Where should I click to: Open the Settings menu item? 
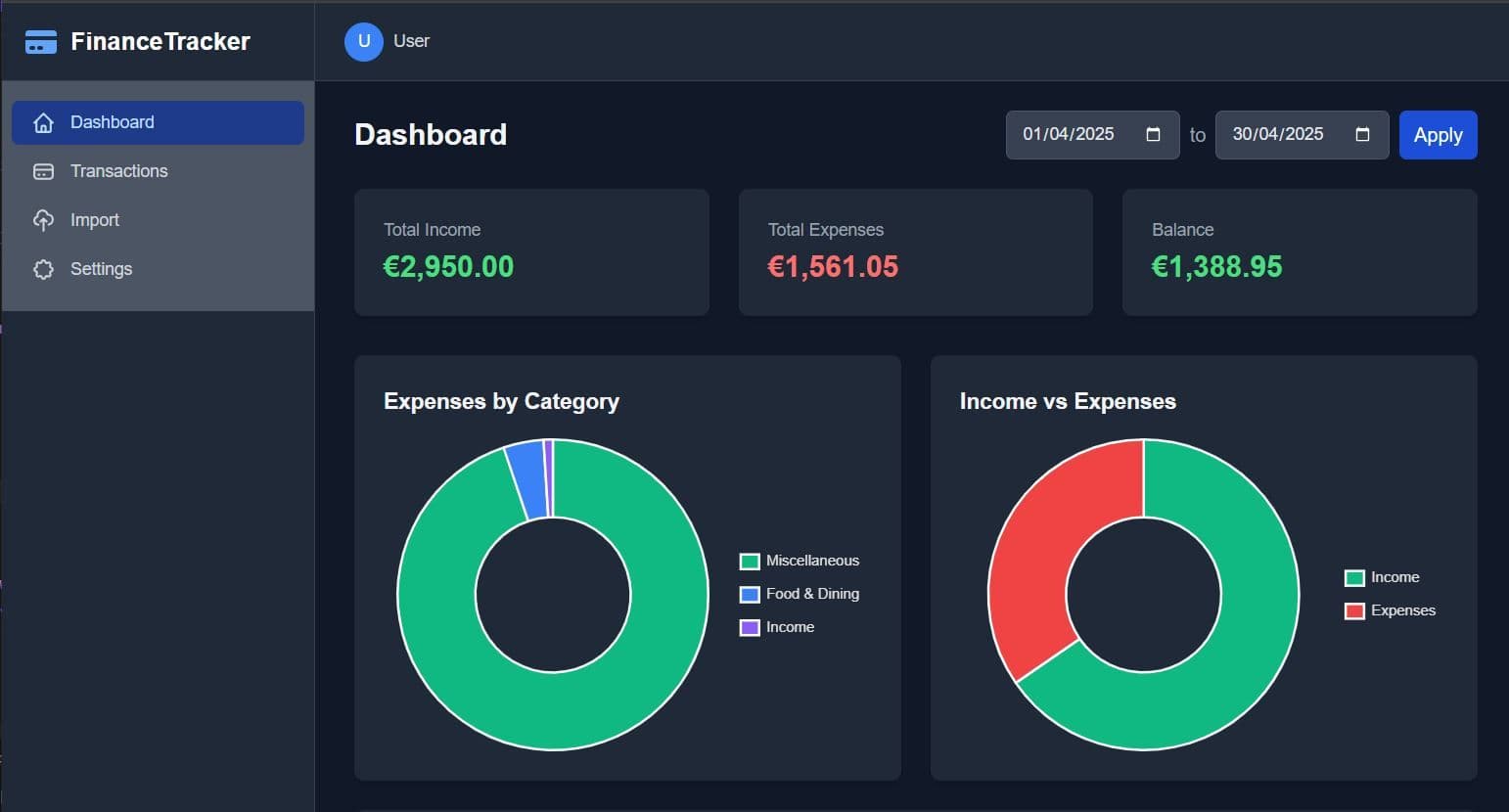point(101,269)
